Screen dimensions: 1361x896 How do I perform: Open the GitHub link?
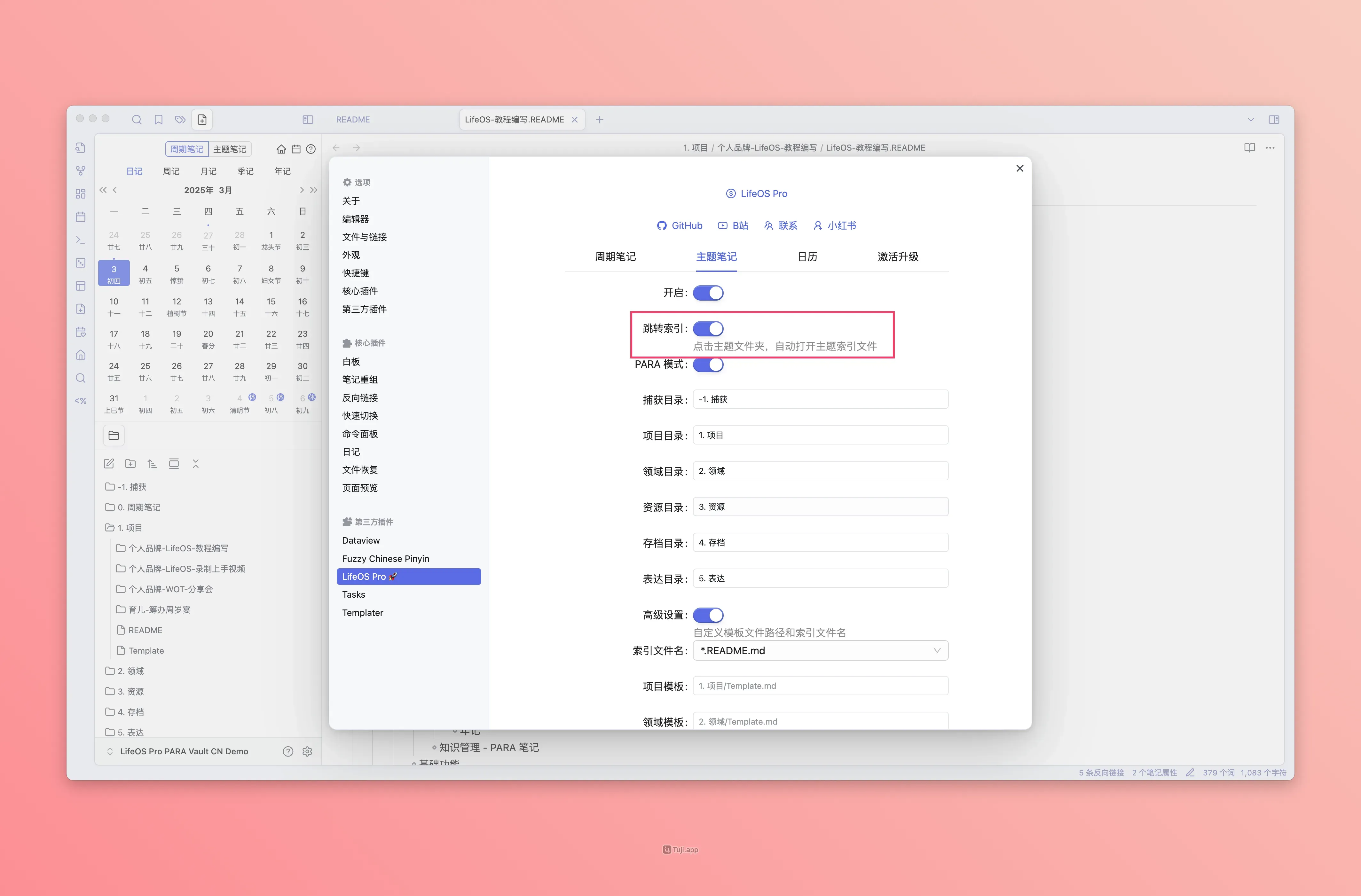point(679,225)
